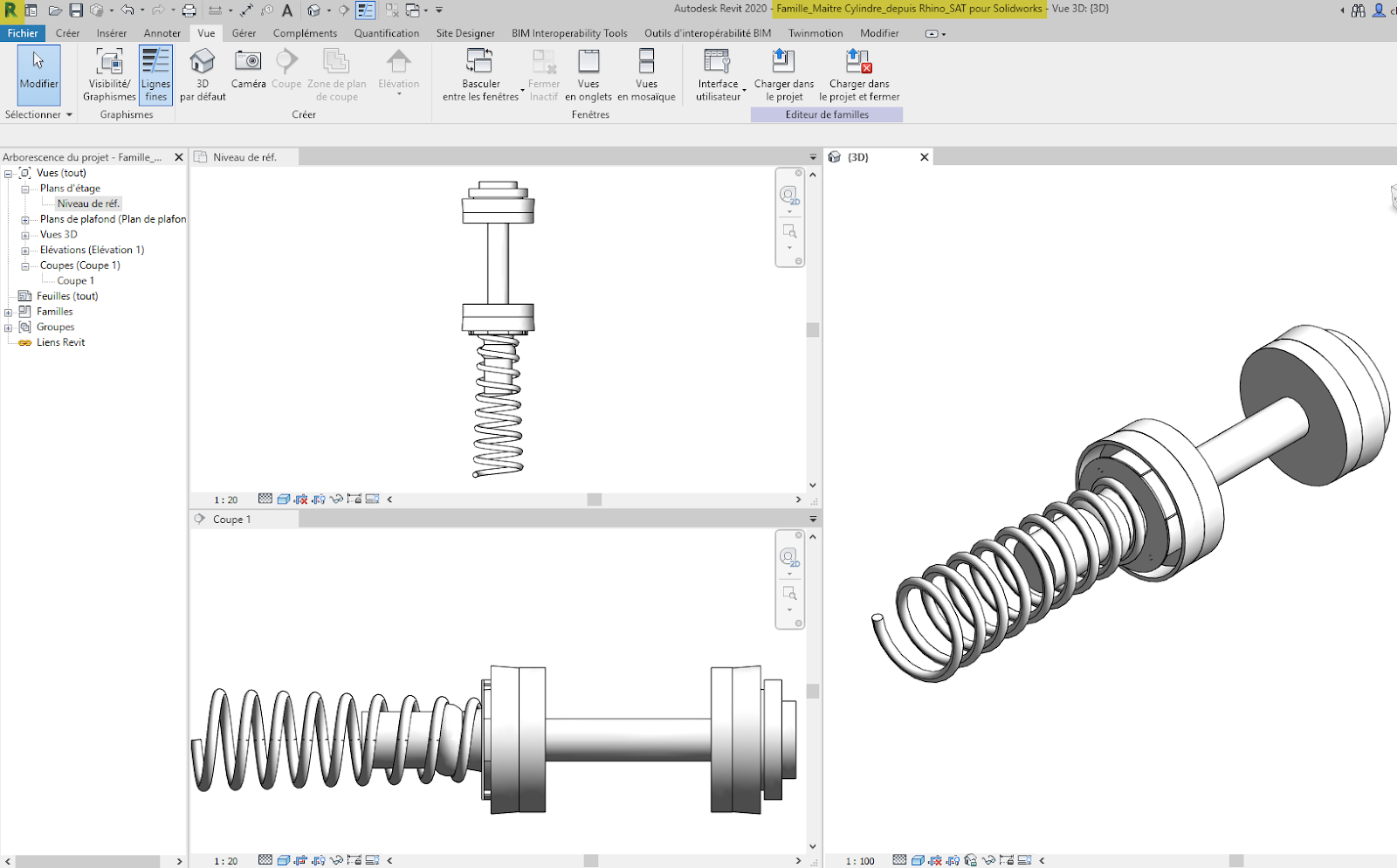Select Coupe 1 in the project browser
The height and width of the screenshot is (868, 1397).
pos(73,280)
